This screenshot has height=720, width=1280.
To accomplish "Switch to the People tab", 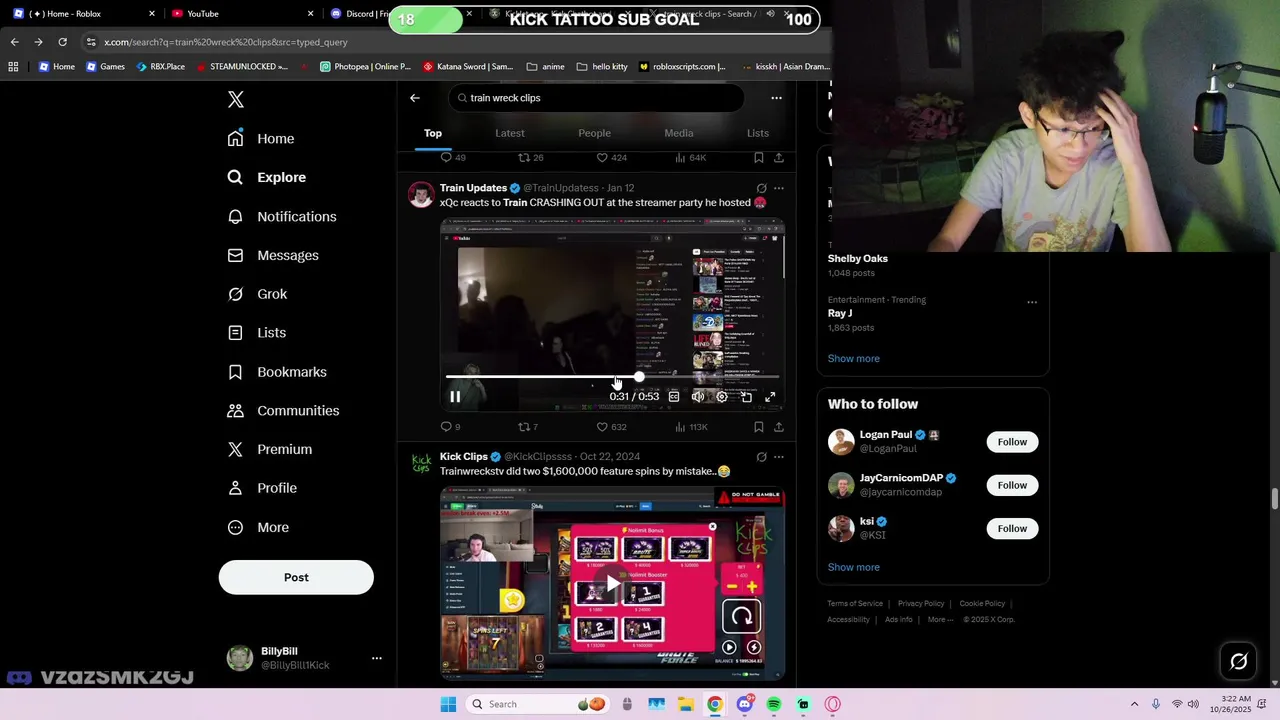I will pos(594,133).
